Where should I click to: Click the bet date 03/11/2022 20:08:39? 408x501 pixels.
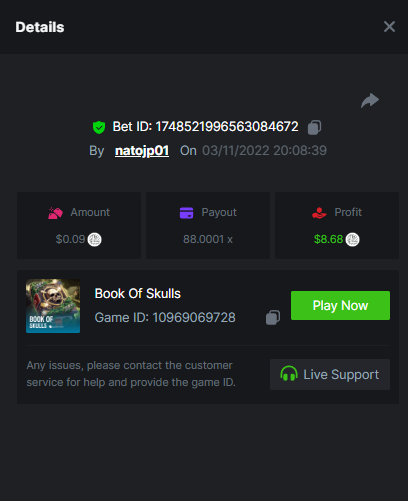264,151
